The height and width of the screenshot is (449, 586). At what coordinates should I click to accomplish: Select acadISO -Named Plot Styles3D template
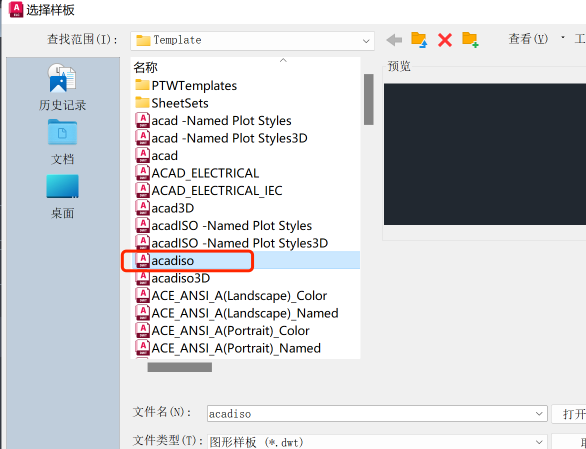click(x=232, y=243)
